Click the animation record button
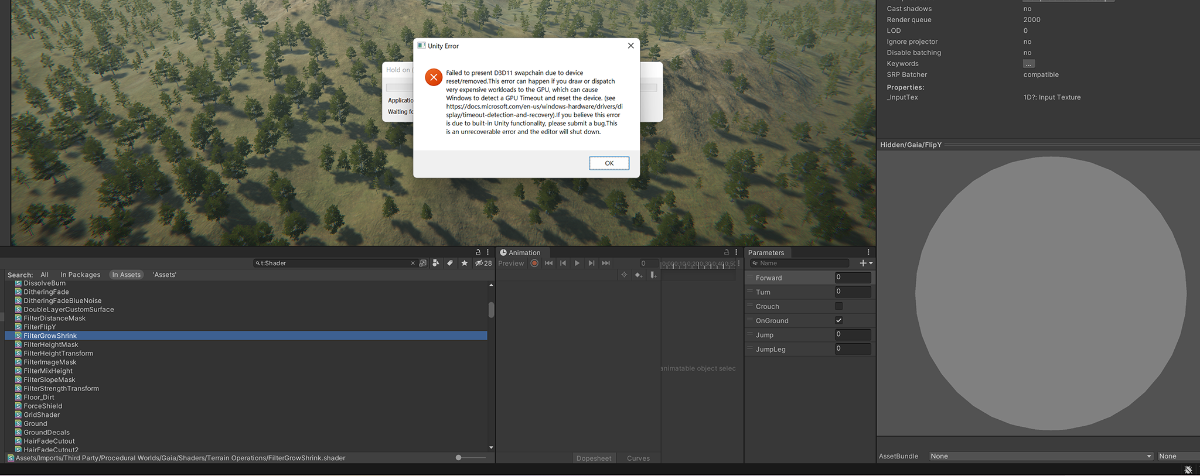The height and width of the screenshot is (476, 1200). [535, 263]
